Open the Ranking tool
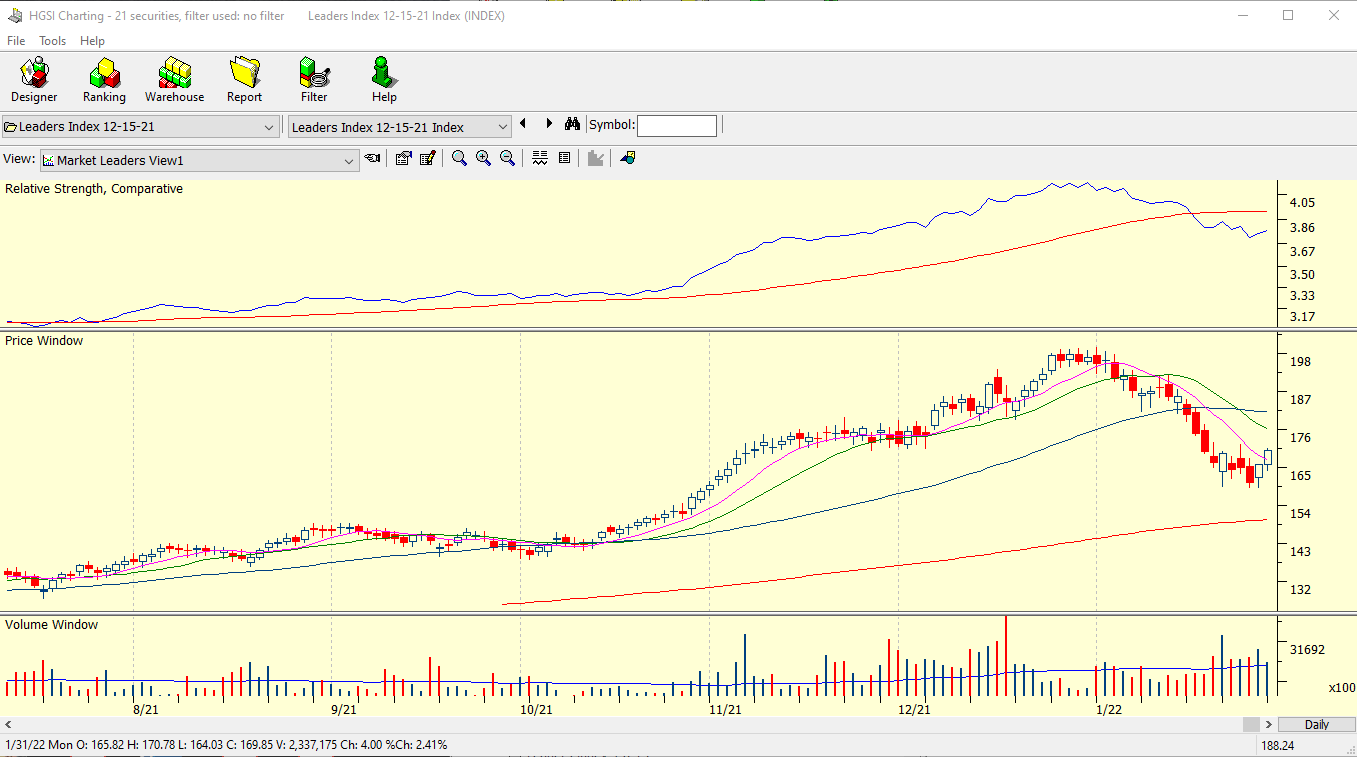Viewport: 1357px width, 757px height. pos(104,80)
